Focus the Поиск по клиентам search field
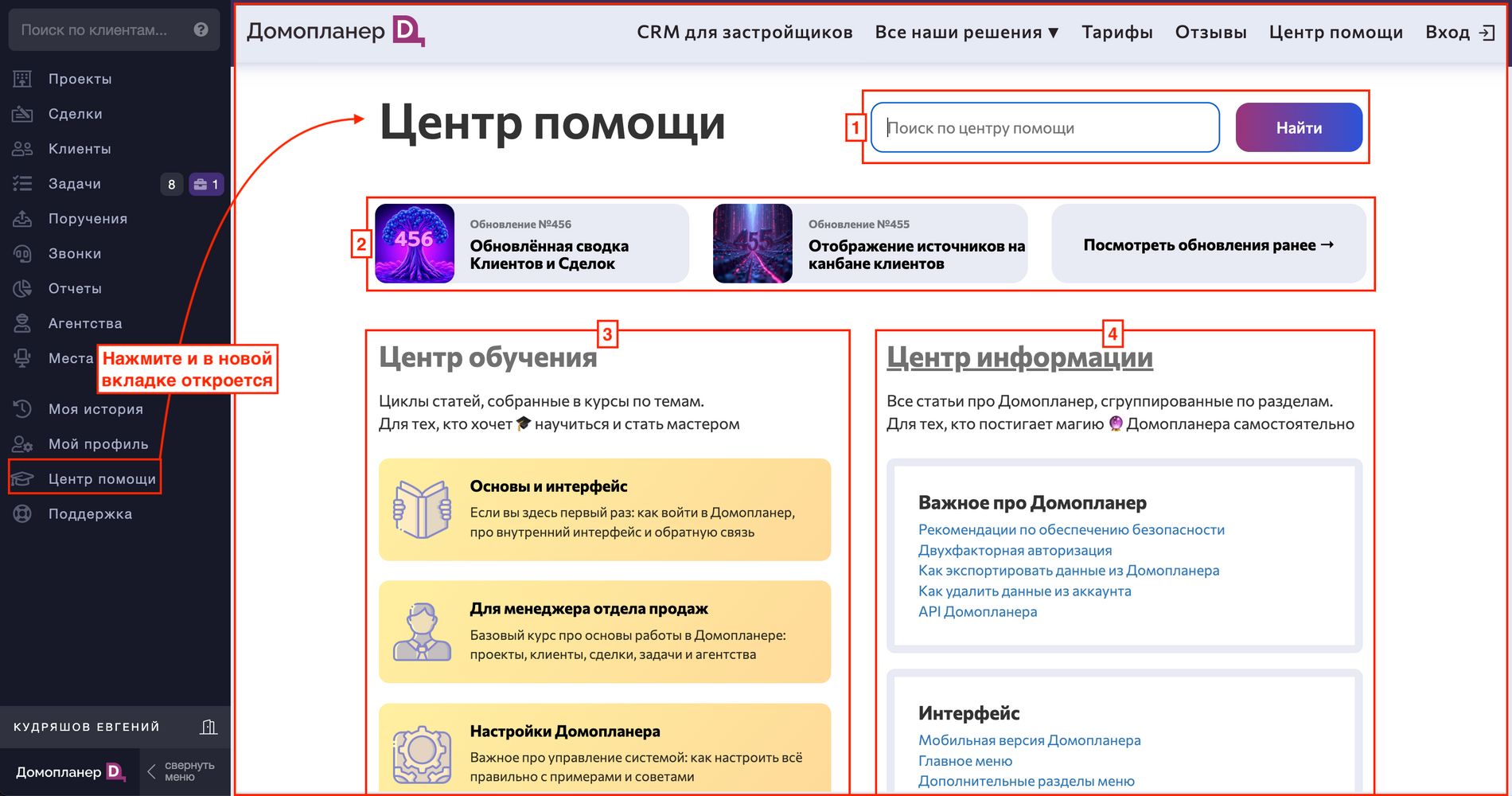The width and height of the screenshot is (1512, 796). (x=114, y=29)
